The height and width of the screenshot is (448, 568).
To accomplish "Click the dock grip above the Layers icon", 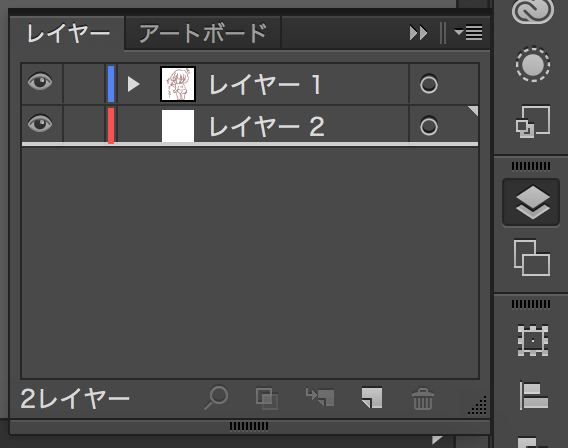I will (x=531, y=166).
